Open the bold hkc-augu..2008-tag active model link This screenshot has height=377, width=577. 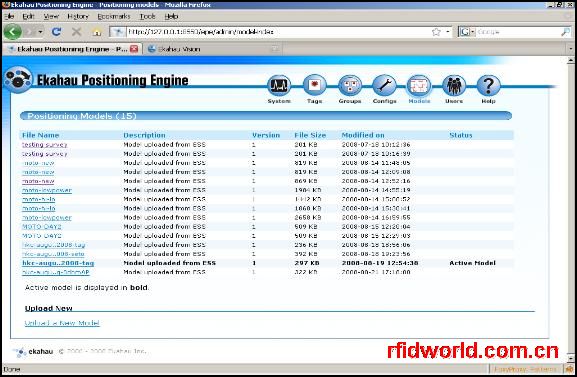pos(58,263)
